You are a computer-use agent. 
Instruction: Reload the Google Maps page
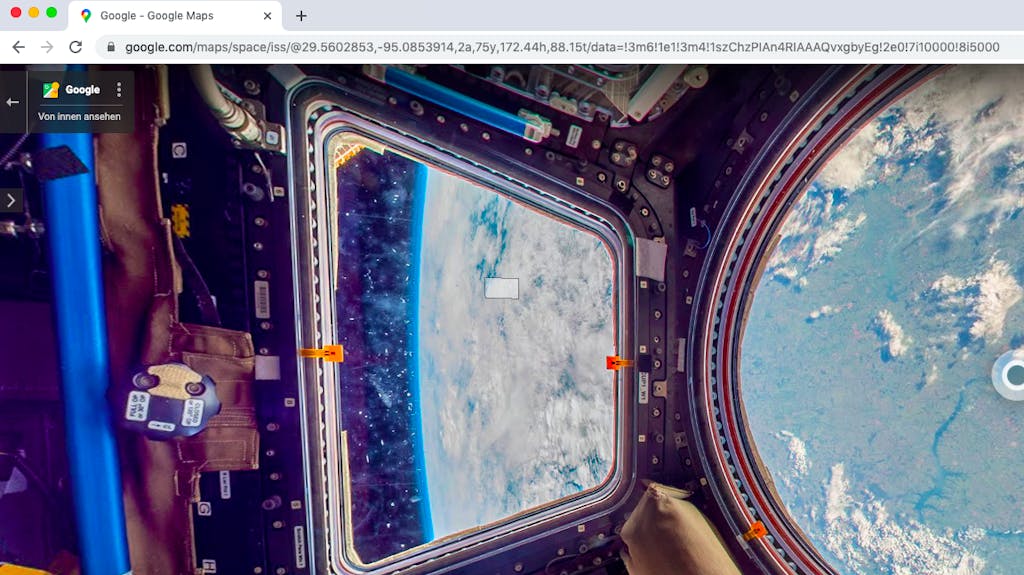coord(76,47)
